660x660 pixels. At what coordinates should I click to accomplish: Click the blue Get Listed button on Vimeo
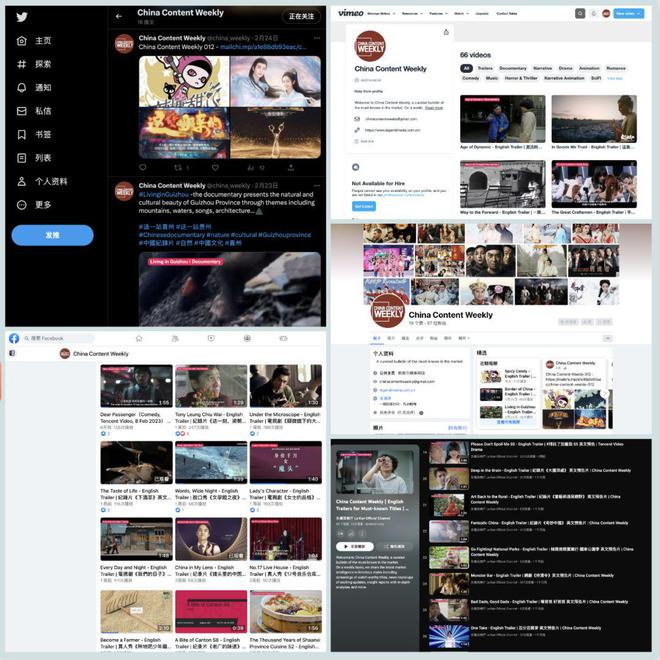point(364,206)
